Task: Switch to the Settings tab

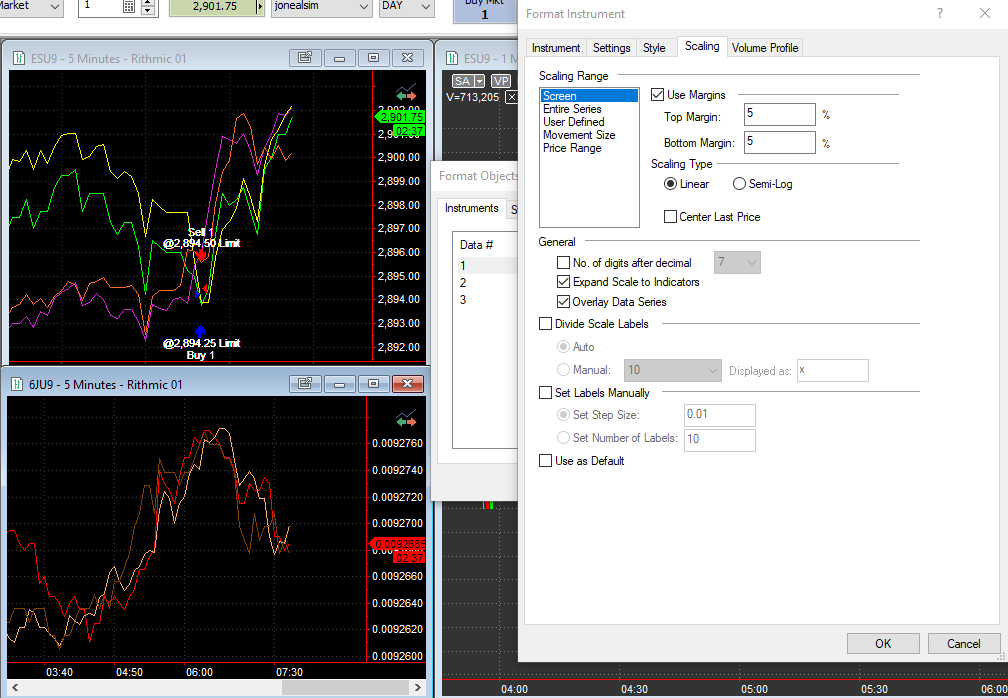Action: click(611, 48)
